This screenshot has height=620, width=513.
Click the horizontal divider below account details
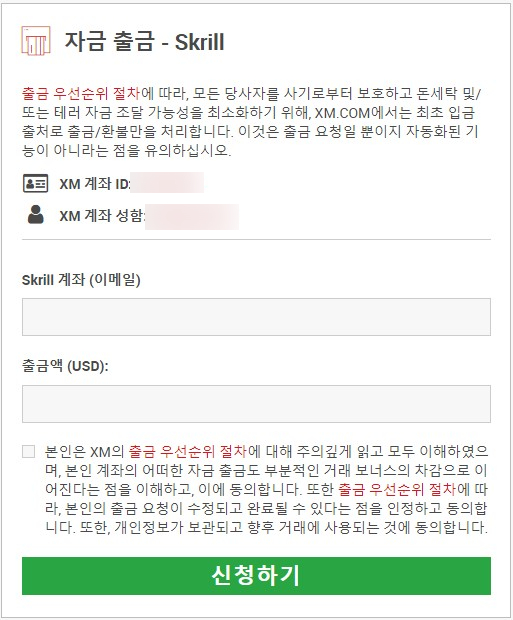[x=256, y=239]
